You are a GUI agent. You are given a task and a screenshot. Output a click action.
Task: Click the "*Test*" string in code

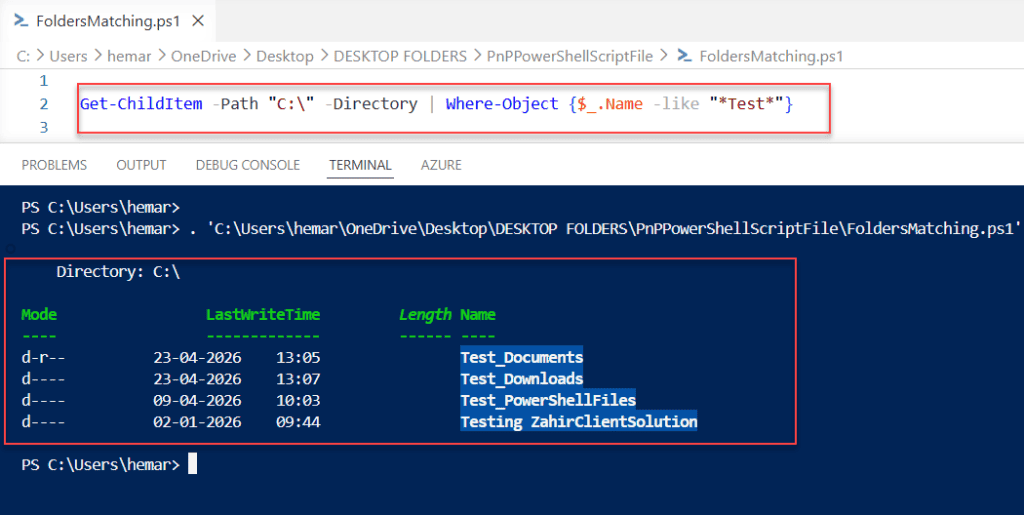746,104
